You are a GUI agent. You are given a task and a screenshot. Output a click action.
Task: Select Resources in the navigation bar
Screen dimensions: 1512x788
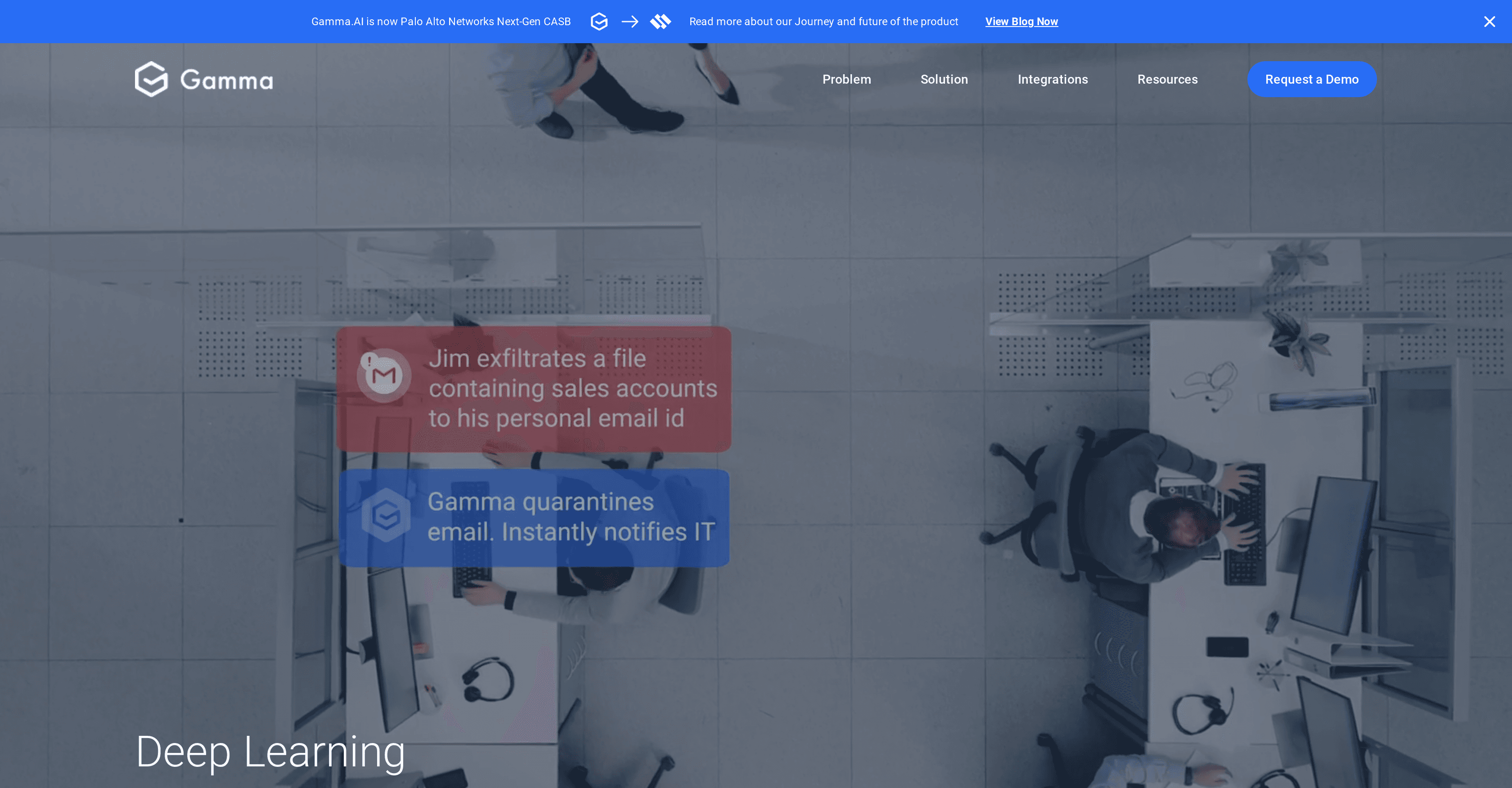tap(1167, 79)
